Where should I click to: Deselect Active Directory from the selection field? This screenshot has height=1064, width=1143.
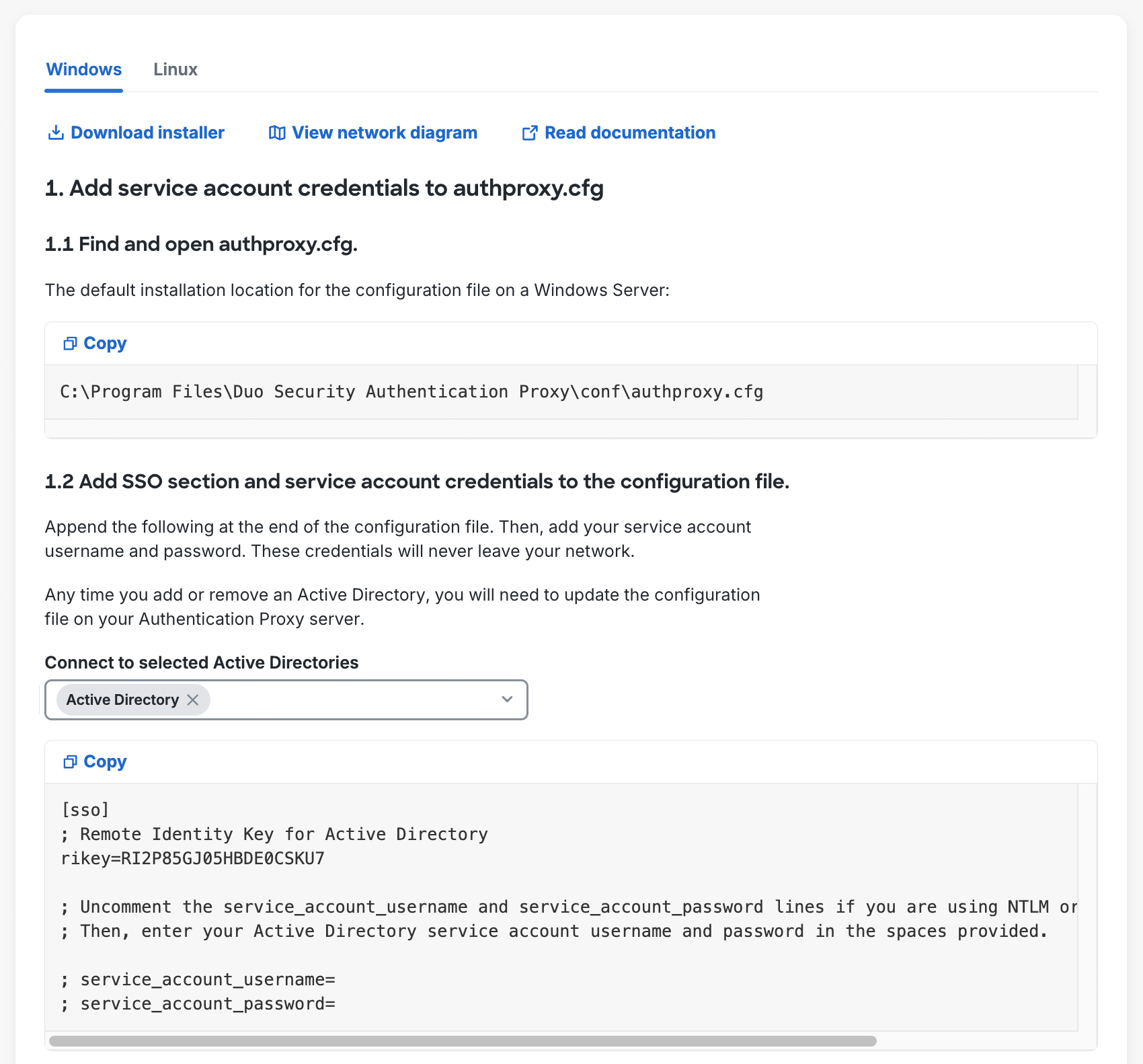[193, 699]
